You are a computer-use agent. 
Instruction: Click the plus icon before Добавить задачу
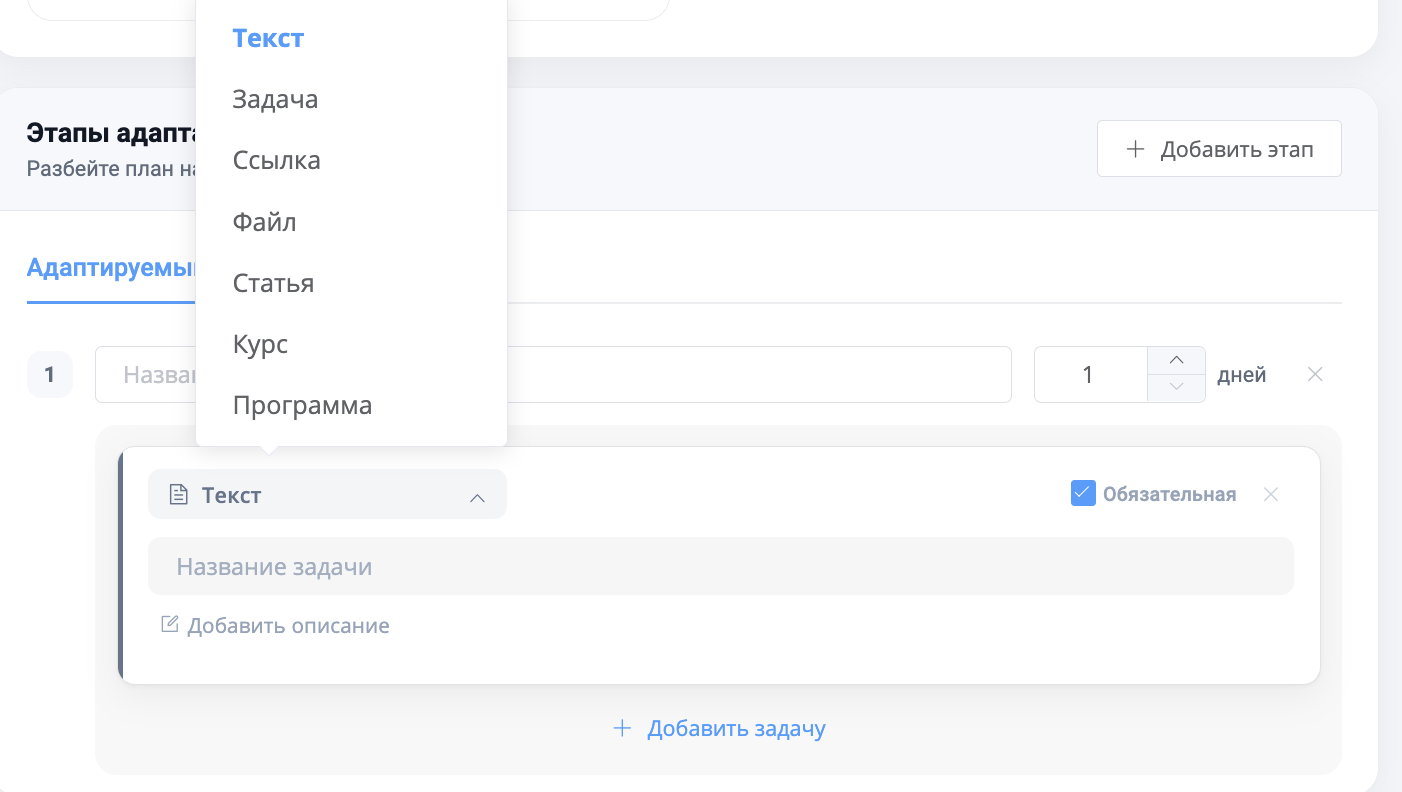pyautogui.click(x=622, y=728)
